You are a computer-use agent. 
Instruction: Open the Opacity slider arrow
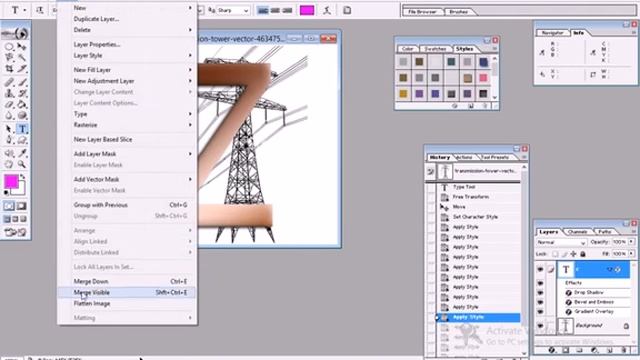pos(631,242)
